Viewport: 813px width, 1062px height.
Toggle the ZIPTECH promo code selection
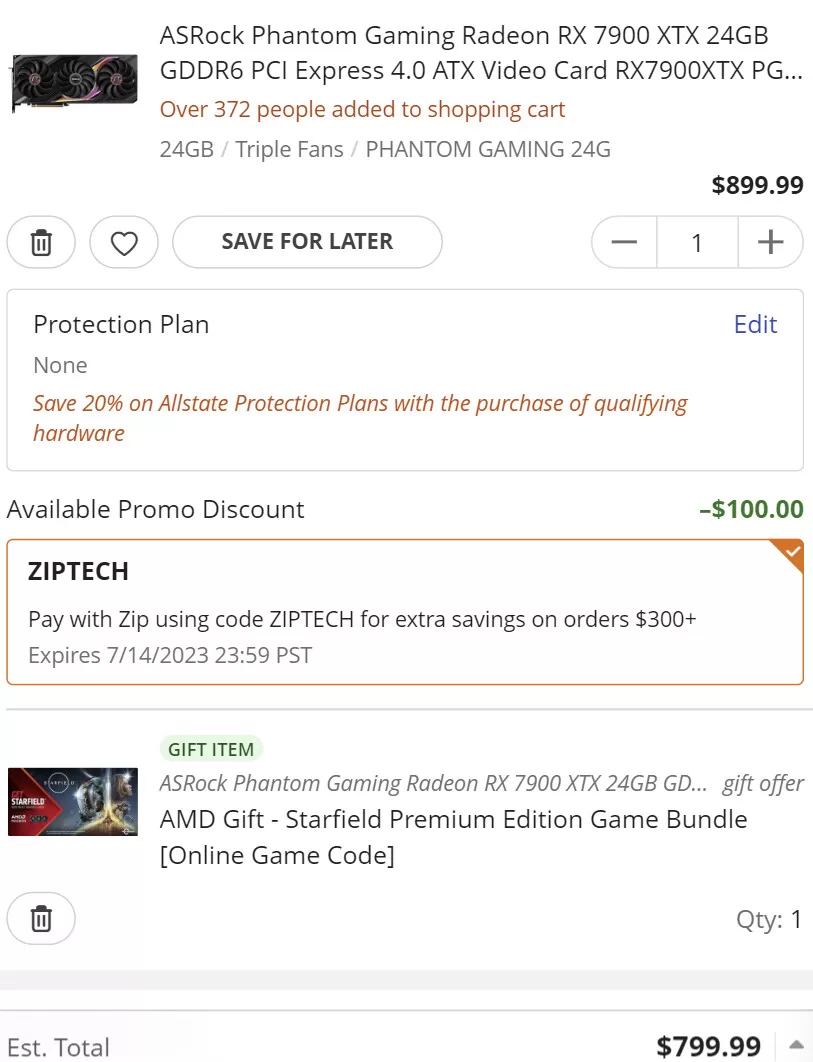(x=404, y=612)
